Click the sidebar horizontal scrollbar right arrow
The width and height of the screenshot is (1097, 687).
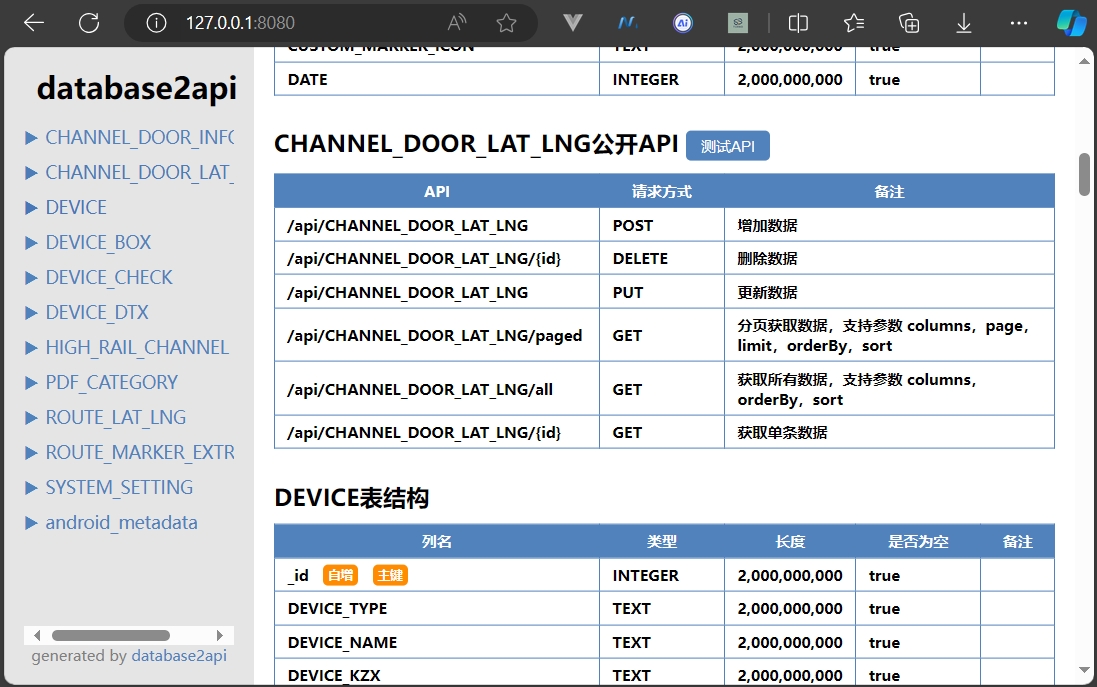pos(220,635)
